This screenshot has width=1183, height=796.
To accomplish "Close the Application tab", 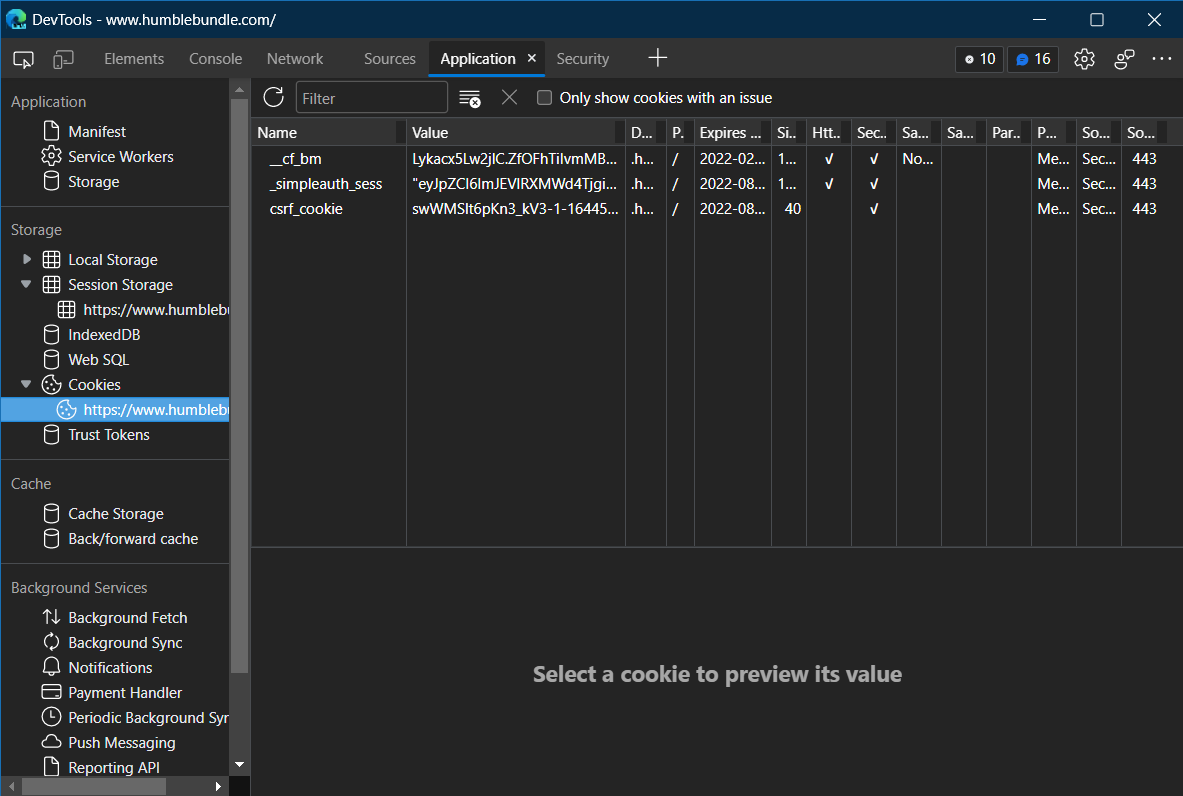I will (532, 58).
